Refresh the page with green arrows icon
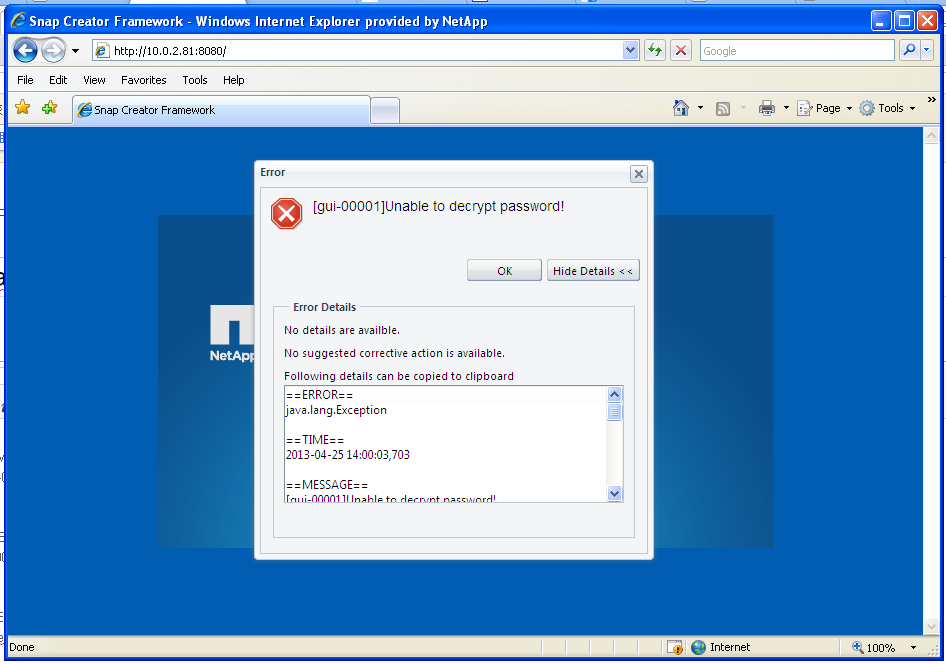Viewport: 946px width, 664px height. pyautogui.click(x=655, y=51)
